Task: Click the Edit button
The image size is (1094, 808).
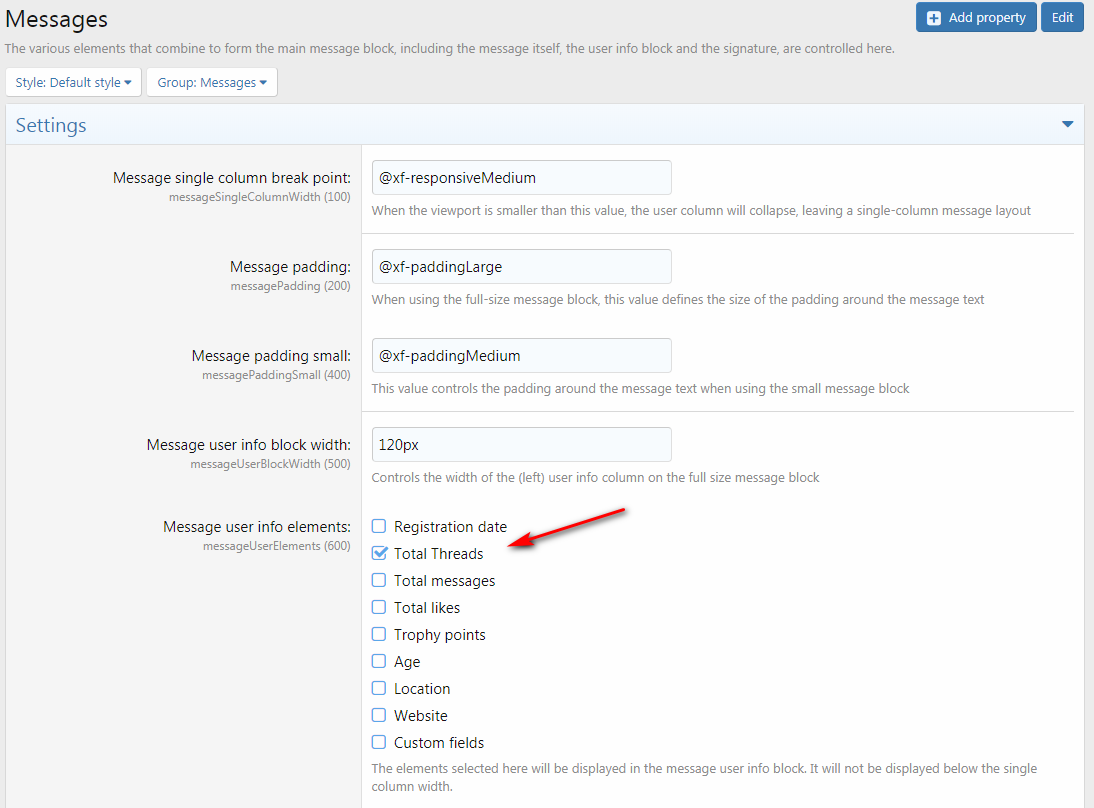Action: (x=1062, y=18)
